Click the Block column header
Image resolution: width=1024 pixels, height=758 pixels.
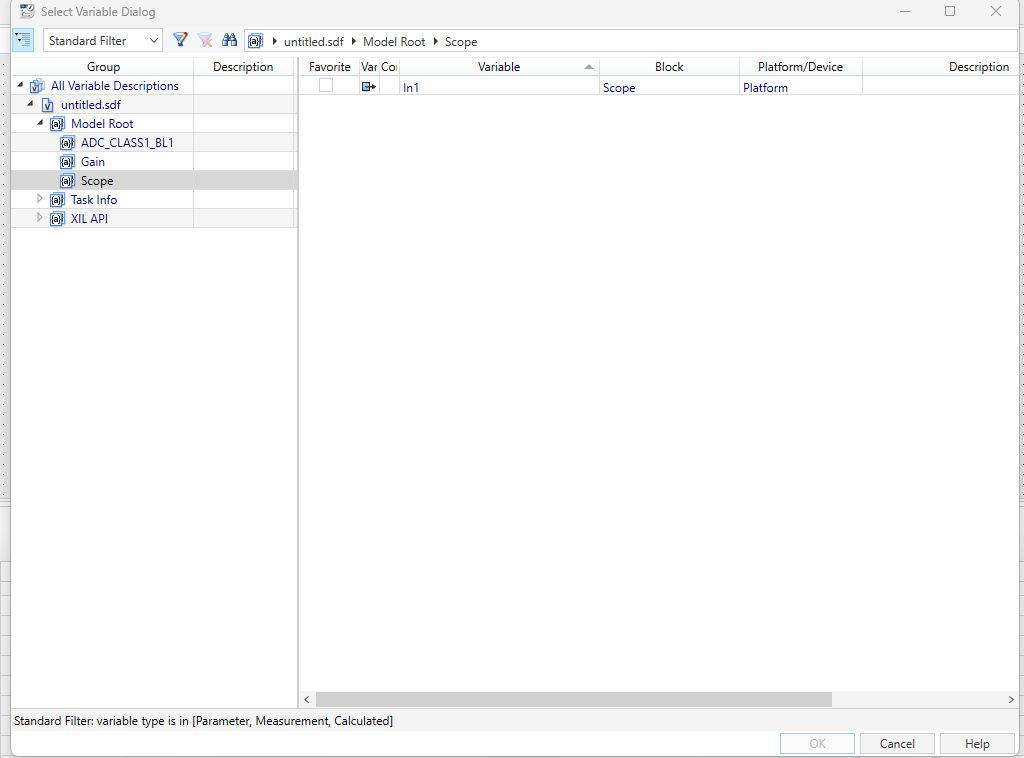[x=669, y=67]
